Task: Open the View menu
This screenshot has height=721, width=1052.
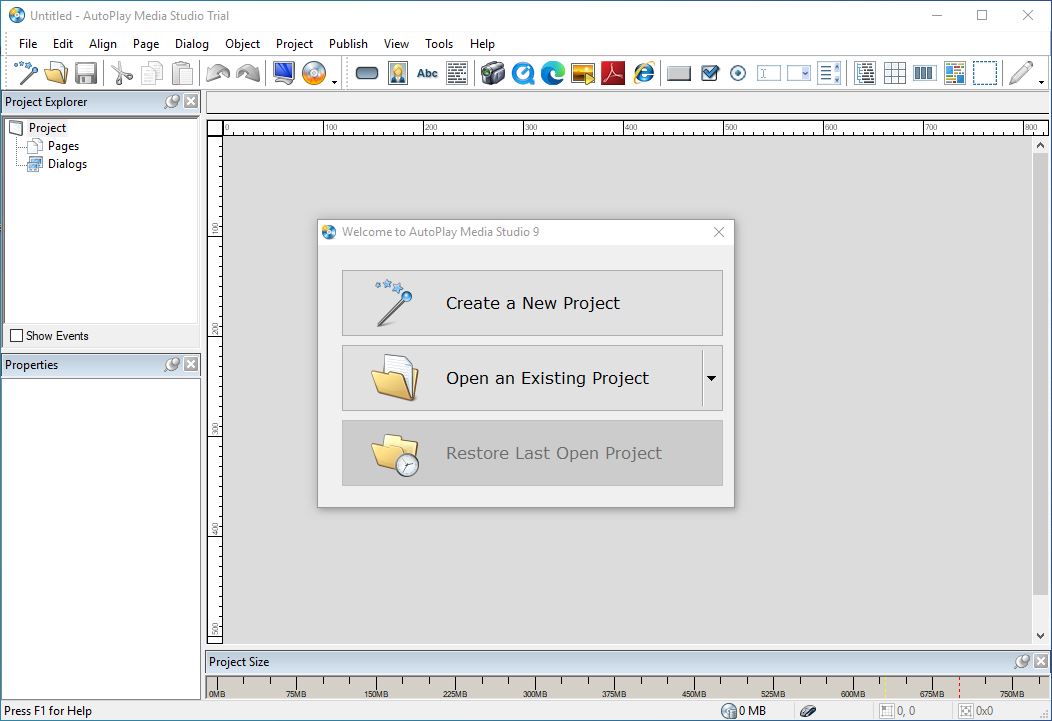Action: tap(396, 44)
